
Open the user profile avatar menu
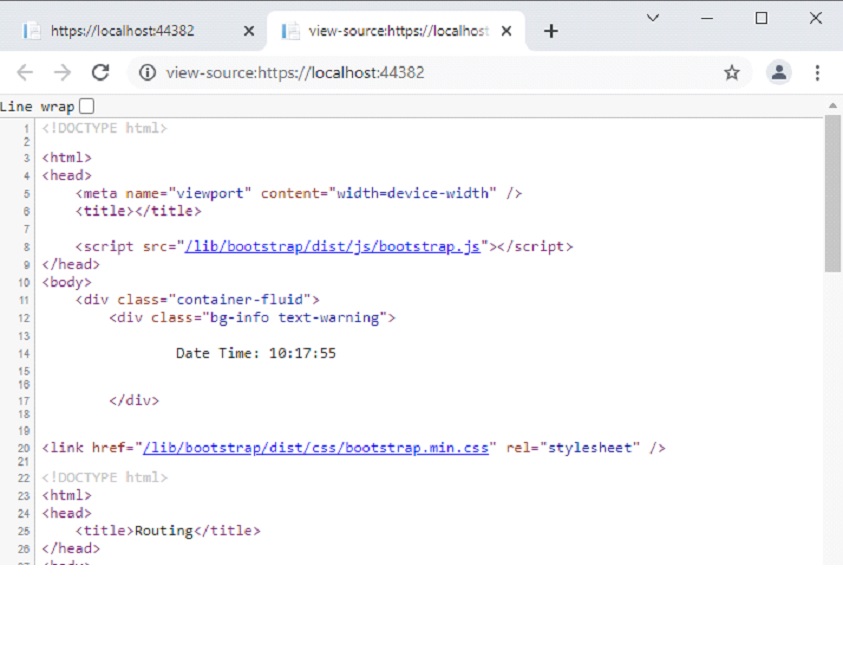[779, 73]
